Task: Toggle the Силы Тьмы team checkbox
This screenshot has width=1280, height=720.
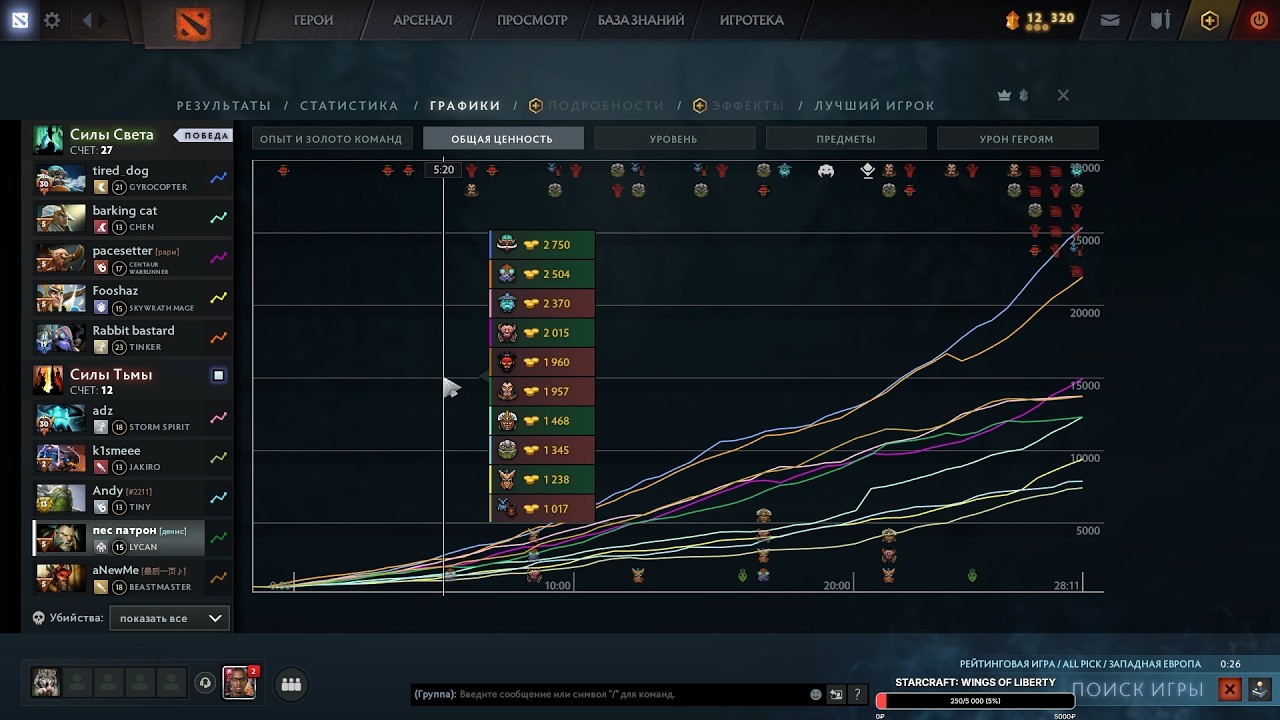Action: pyautogui.click(x=218, y=375)
